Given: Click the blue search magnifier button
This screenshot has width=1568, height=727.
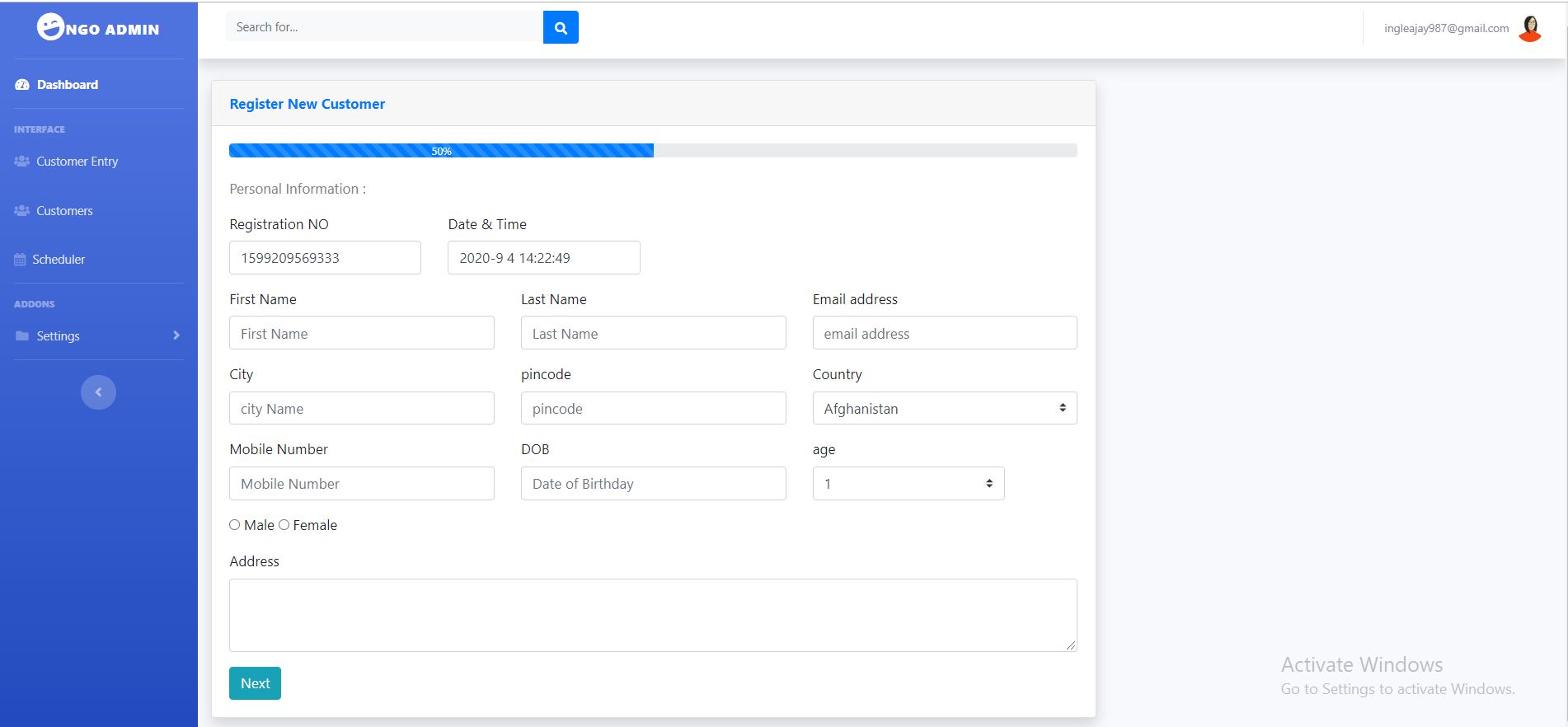Looking at the screenshot, I should coord(561,27).
